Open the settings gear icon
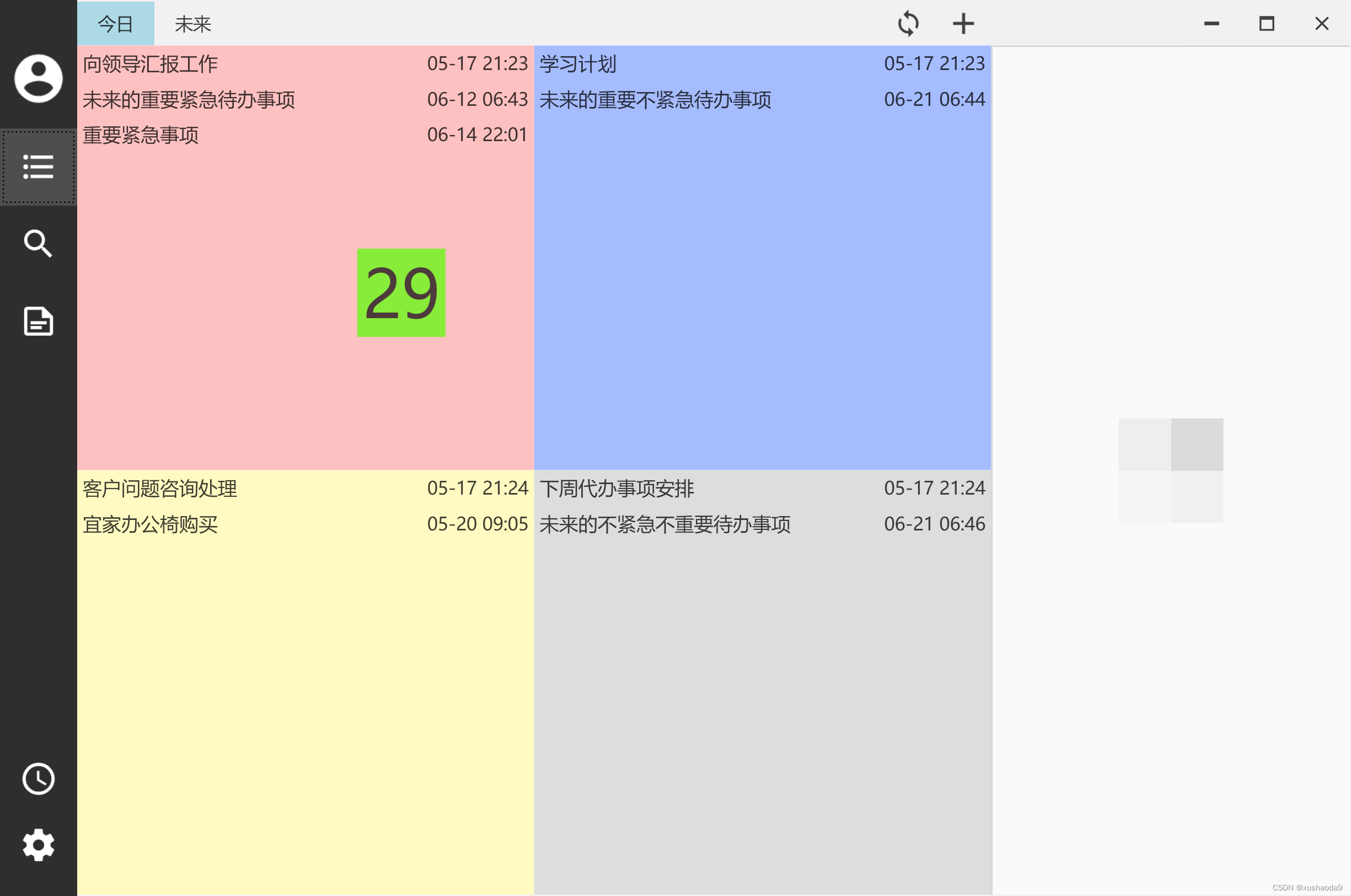Viewport: 1351px width, 896px height. 38,845
